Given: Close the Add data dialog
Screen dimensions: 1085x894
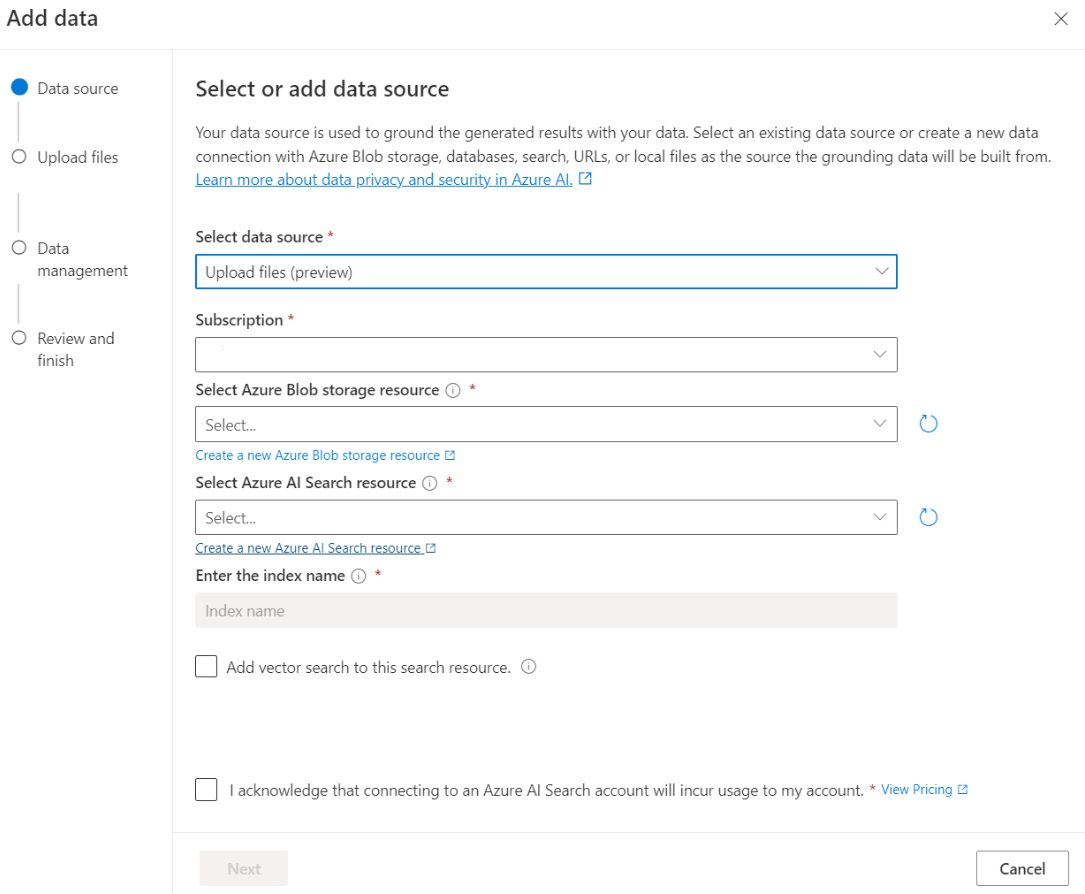Looking at the screenshot, I should 1061,19.
